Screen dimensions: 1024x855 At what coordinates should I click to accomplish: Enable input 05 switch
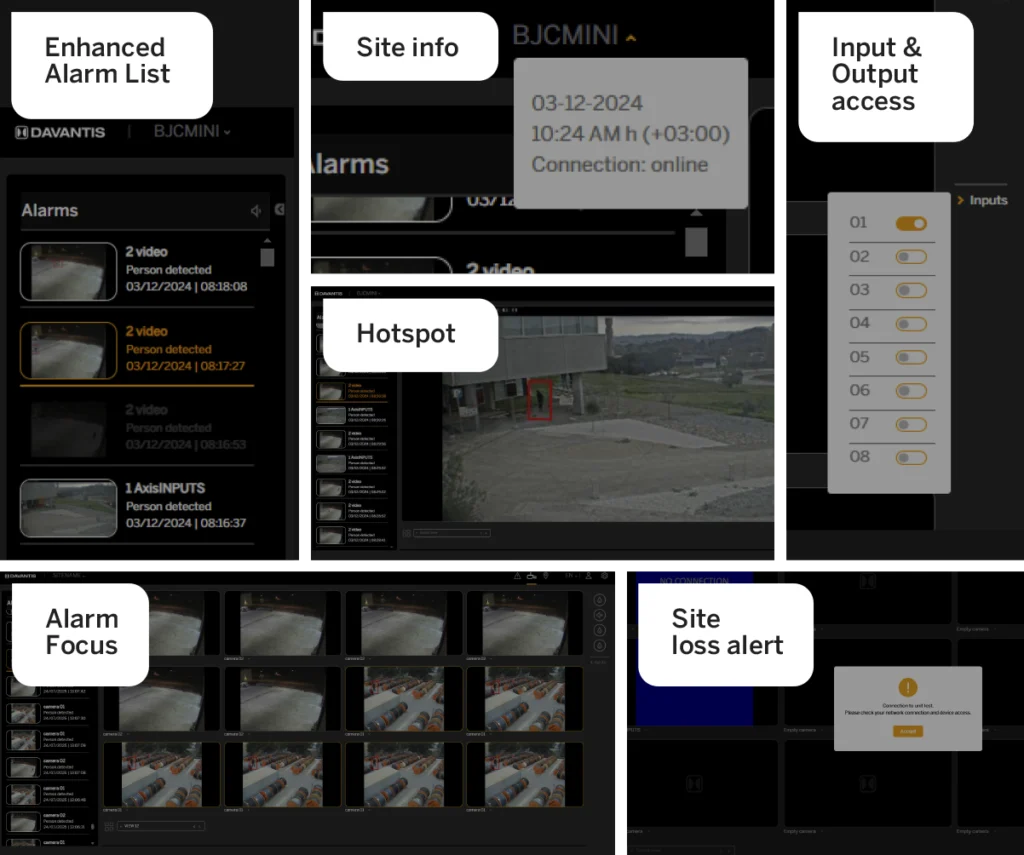click(x=910, y=357)
